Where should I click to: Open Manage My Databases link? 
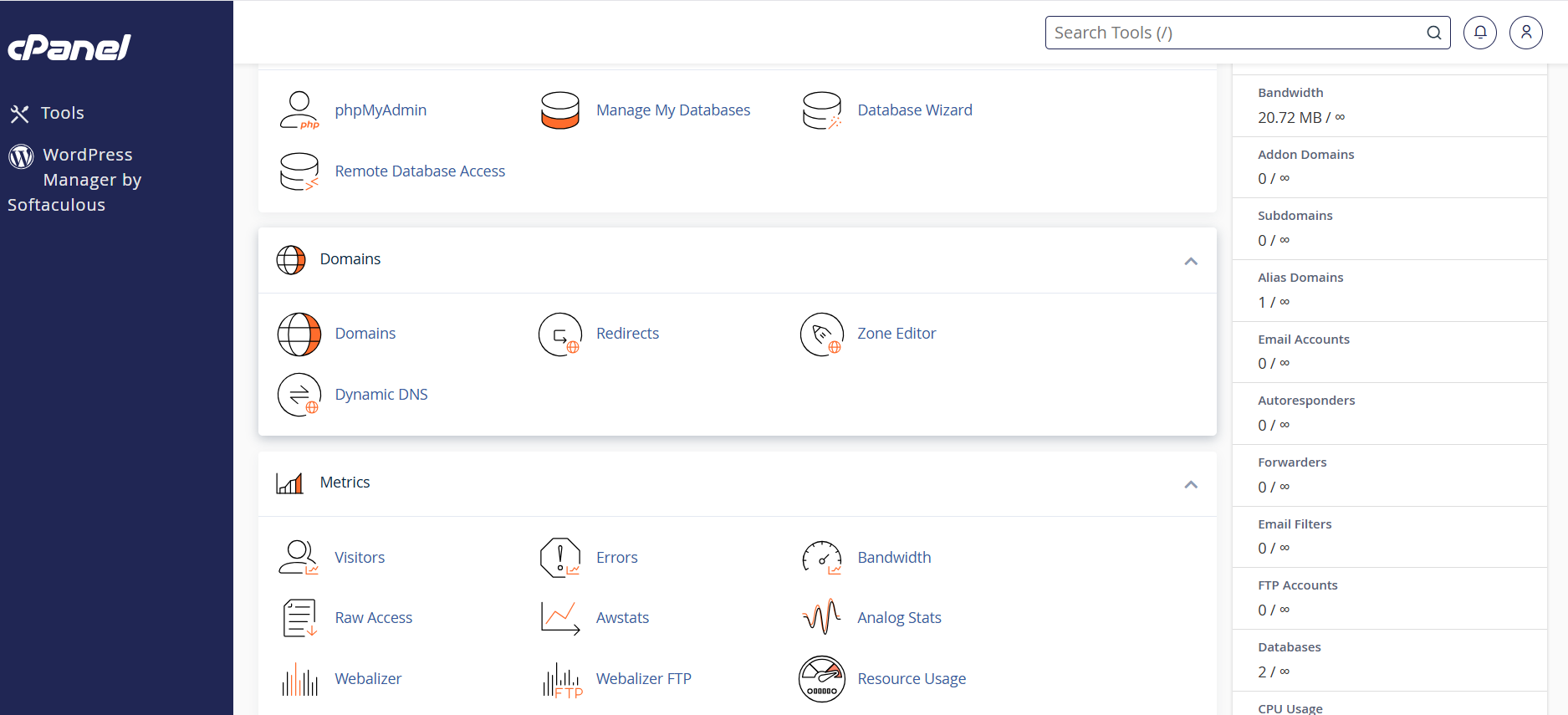pyautogui.click(x=673, y=110)
